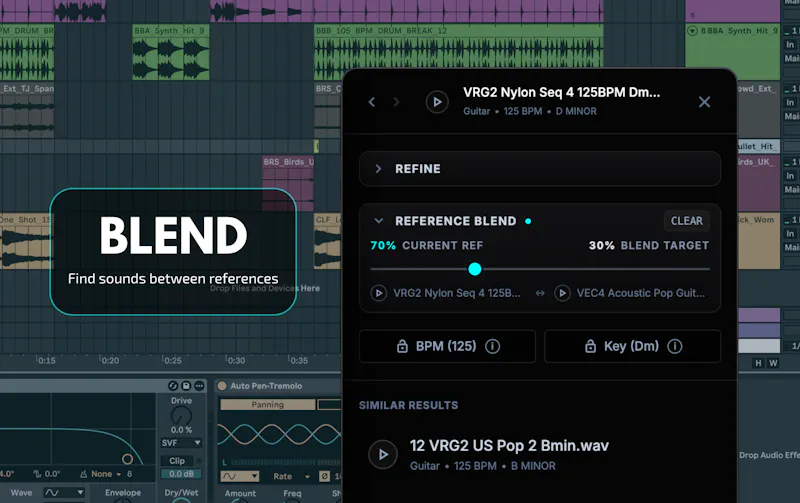Image resolution: width=800 pixels, height=503 pixels.
Task: Click the 70% CURRENT REF label
Action: pos(427,245)
